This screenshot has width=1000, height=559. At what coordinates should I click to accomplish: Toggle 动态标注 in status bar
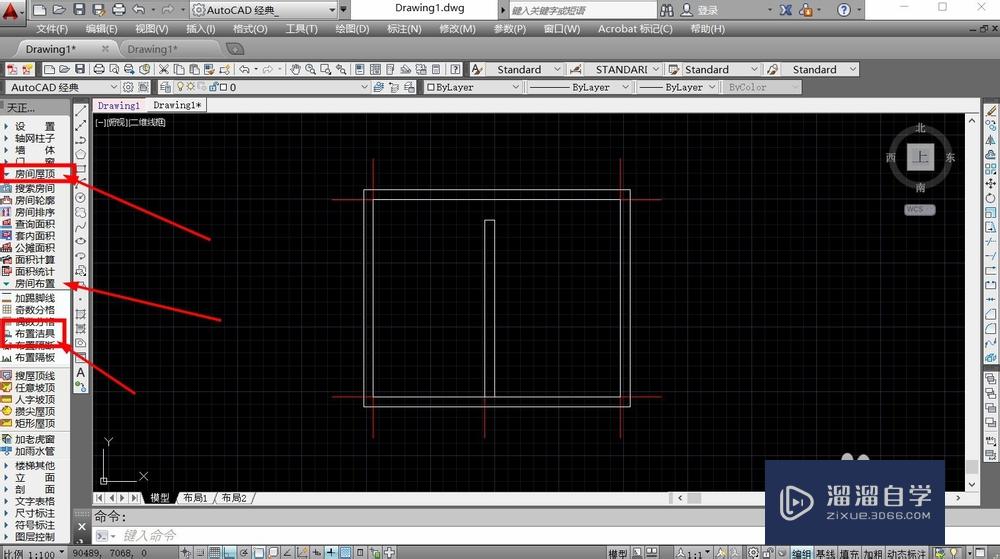[x=906, y=553]
